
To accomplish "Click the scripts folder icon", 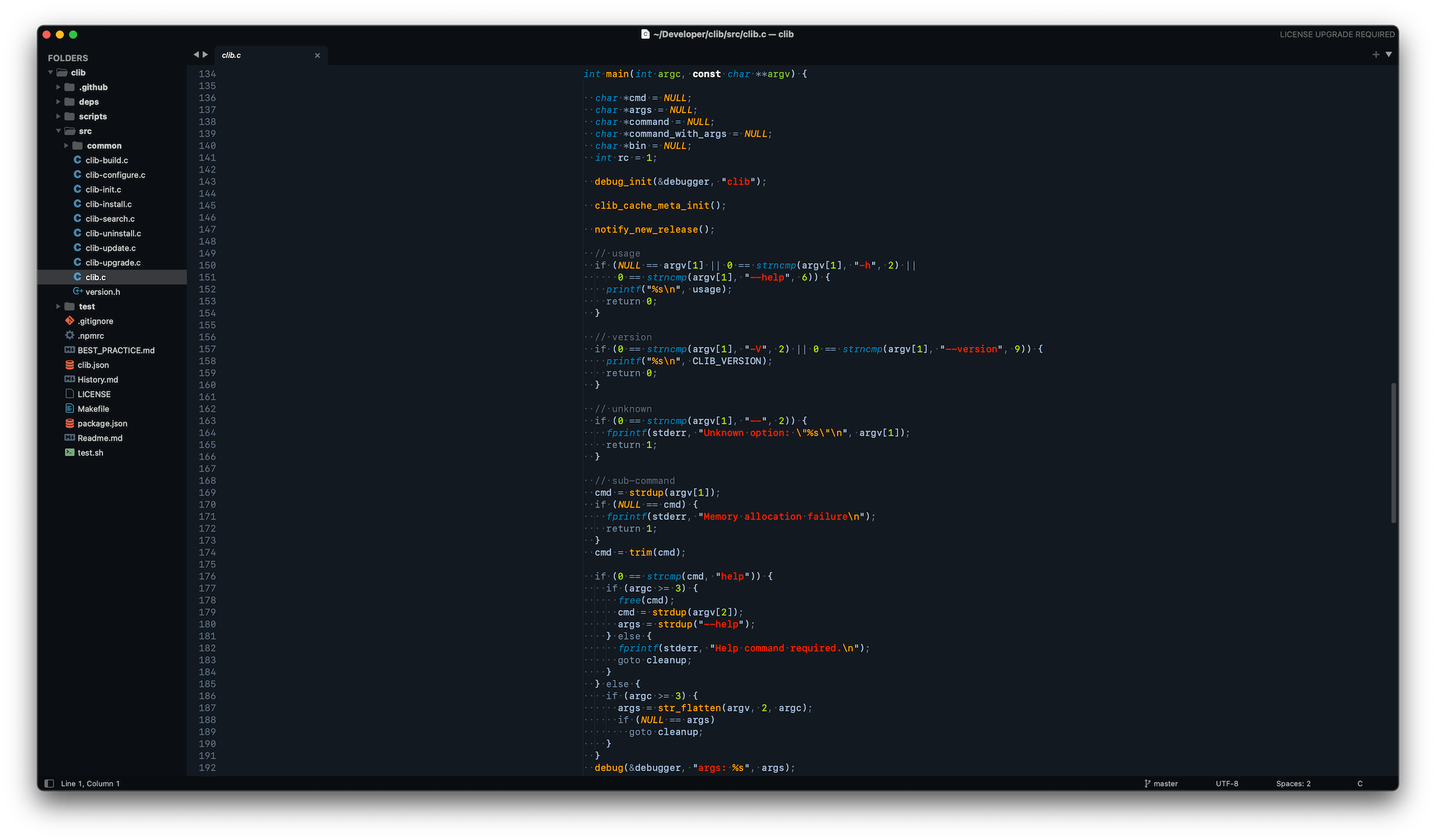I will click(x=69, y=116).
